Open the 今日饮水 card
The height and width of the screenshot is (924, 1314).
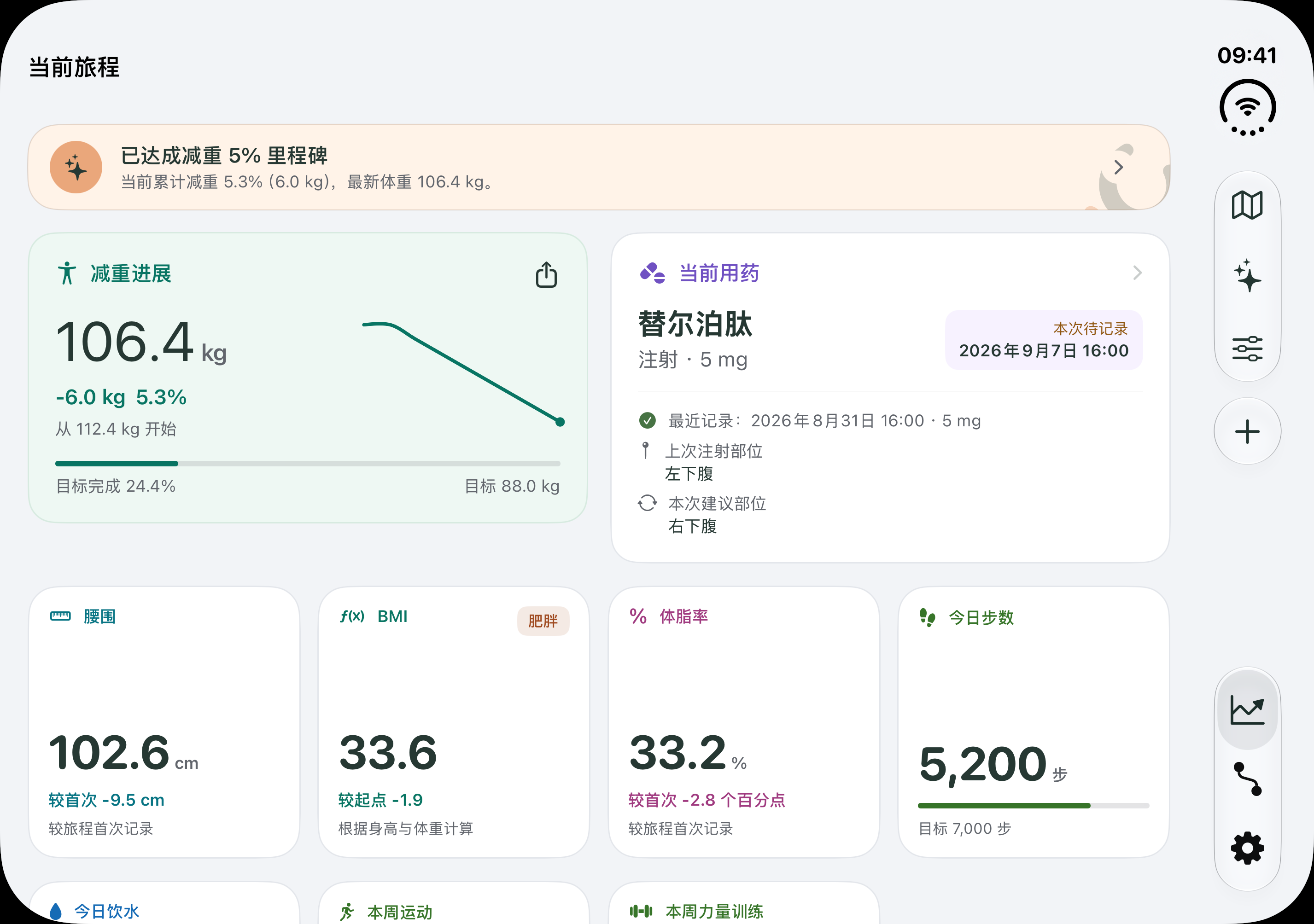[x=164, y=903]
